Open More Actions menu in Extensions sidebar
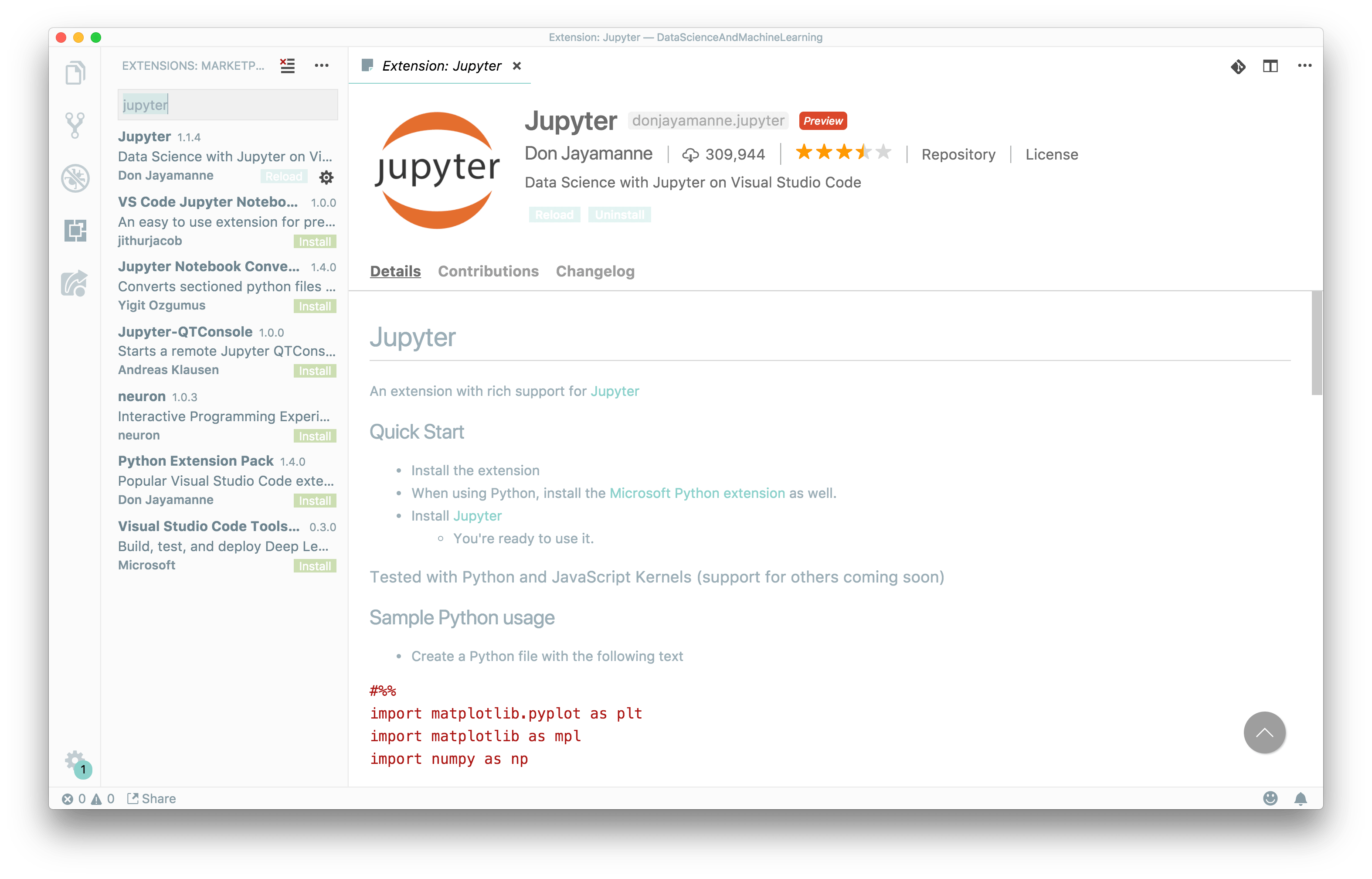This screenshot has height=879, width=1372. point(322,66)
